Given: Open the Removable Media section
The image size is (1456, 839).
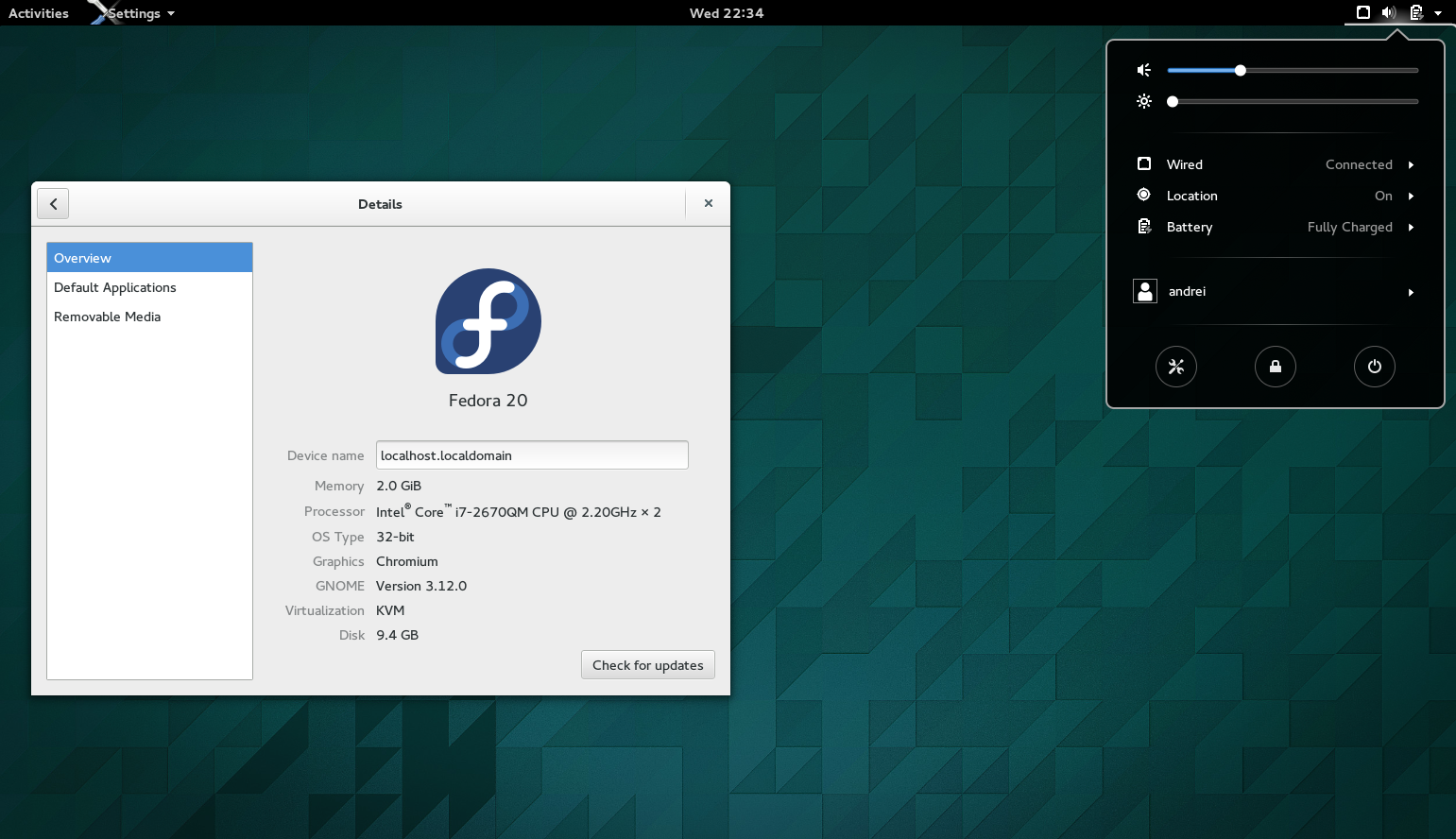Looking at the screenshot, I should pyautogui.click(x=107, y=317).
